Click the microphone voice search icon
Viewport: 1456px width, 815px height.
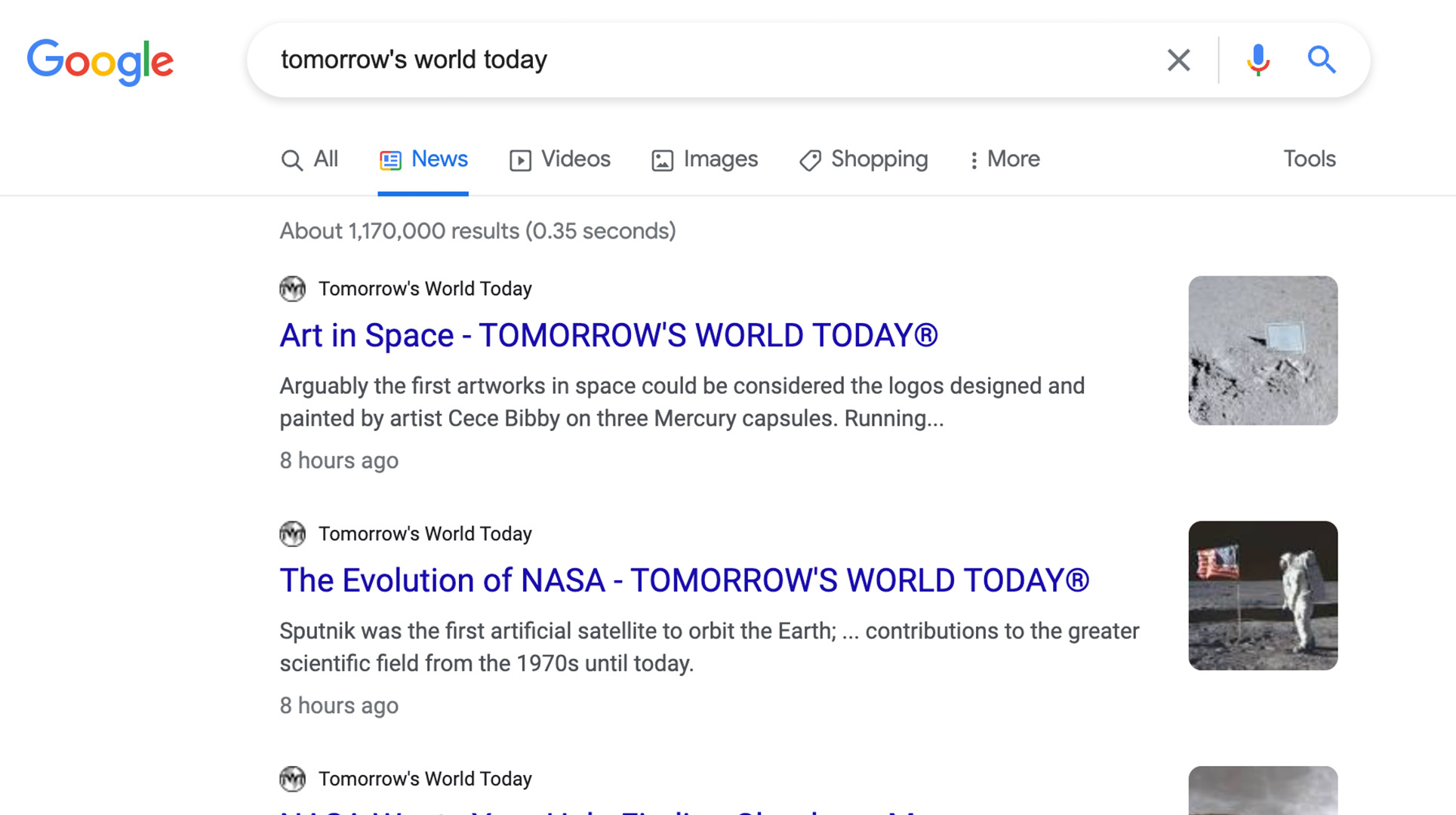[1257, 60]
